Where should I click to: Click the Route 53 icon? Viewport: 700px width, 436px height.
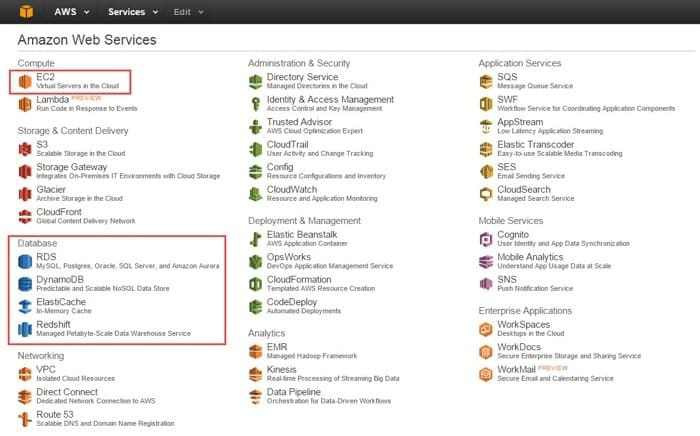coord(25,419)
